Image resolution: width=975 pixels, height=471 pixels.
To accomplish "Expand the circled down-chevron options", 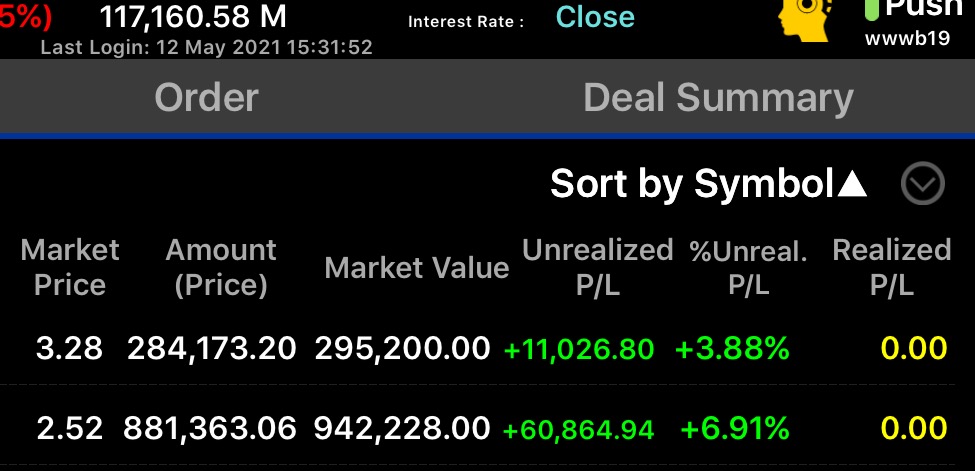I will tap(922, 185).
